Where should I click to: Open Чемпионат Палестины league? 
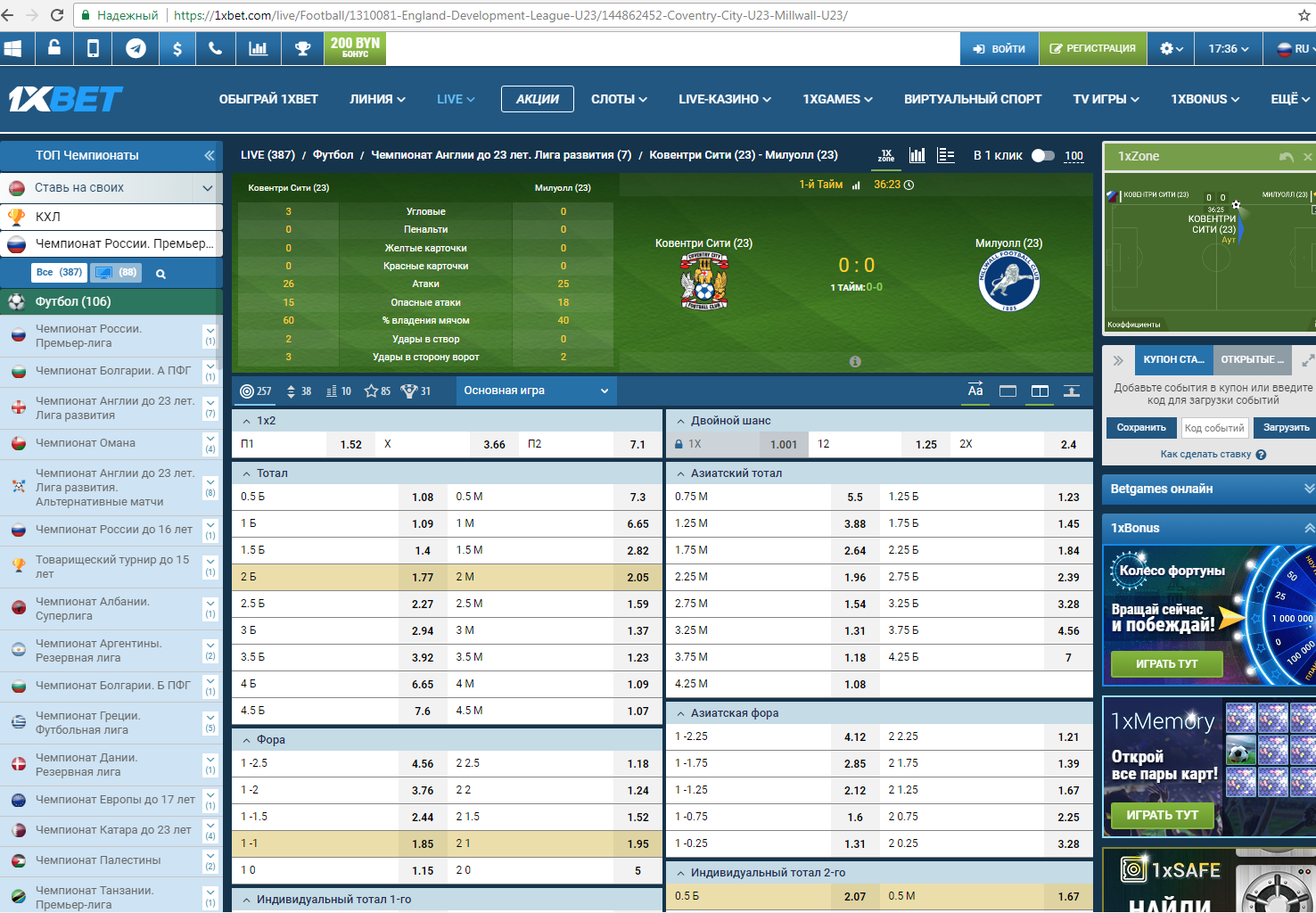coord(98,860)
